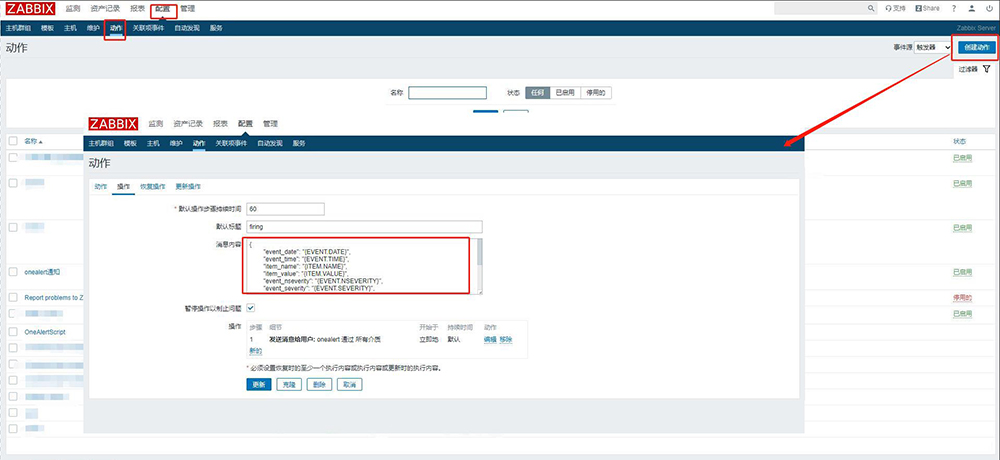The width and height of the screenshot is (1000, 460).
Task: Click the 删除 button
Action: [x=320, y=385]
